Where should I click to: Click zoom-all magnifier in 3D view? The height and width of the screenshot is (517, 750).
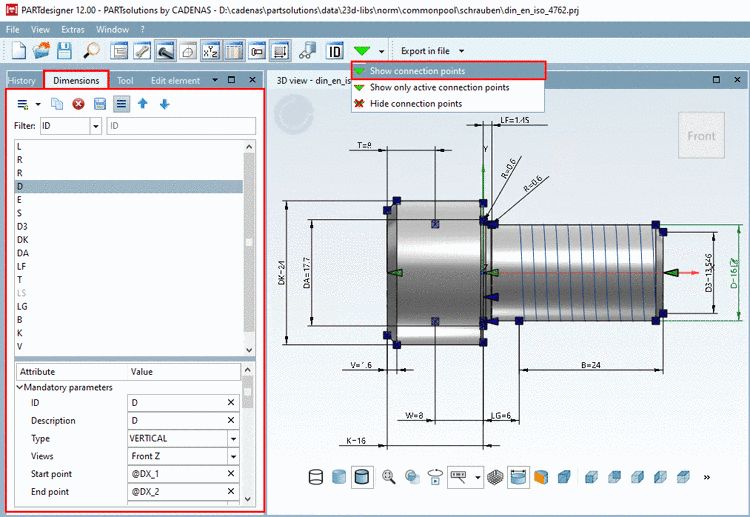(x=388, y=477)
